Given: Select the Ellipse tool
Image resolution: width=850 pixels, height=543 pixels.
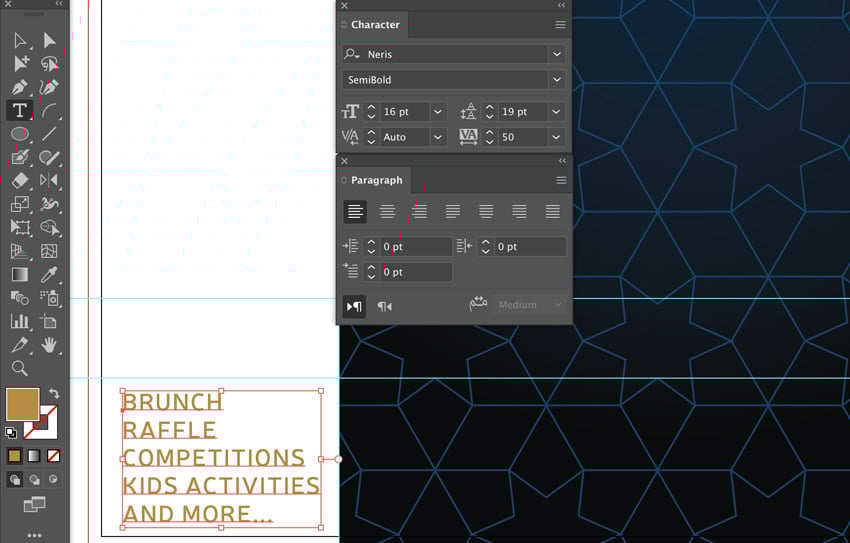Looking at the screenshot, I should 20,133.
